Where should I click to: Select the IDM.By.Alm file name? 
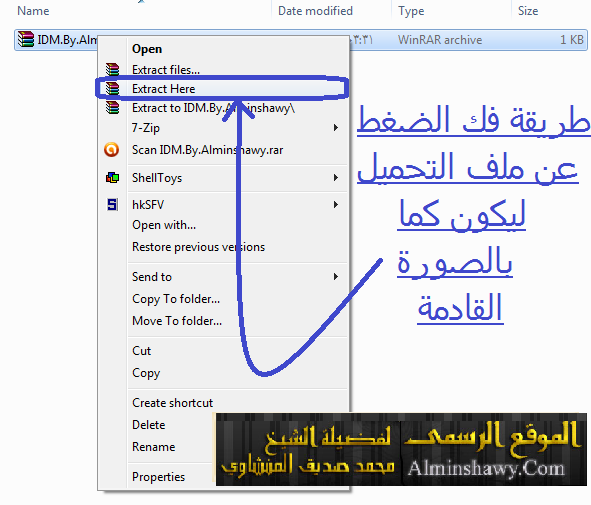pyautogui.click(x=67, y=40)
